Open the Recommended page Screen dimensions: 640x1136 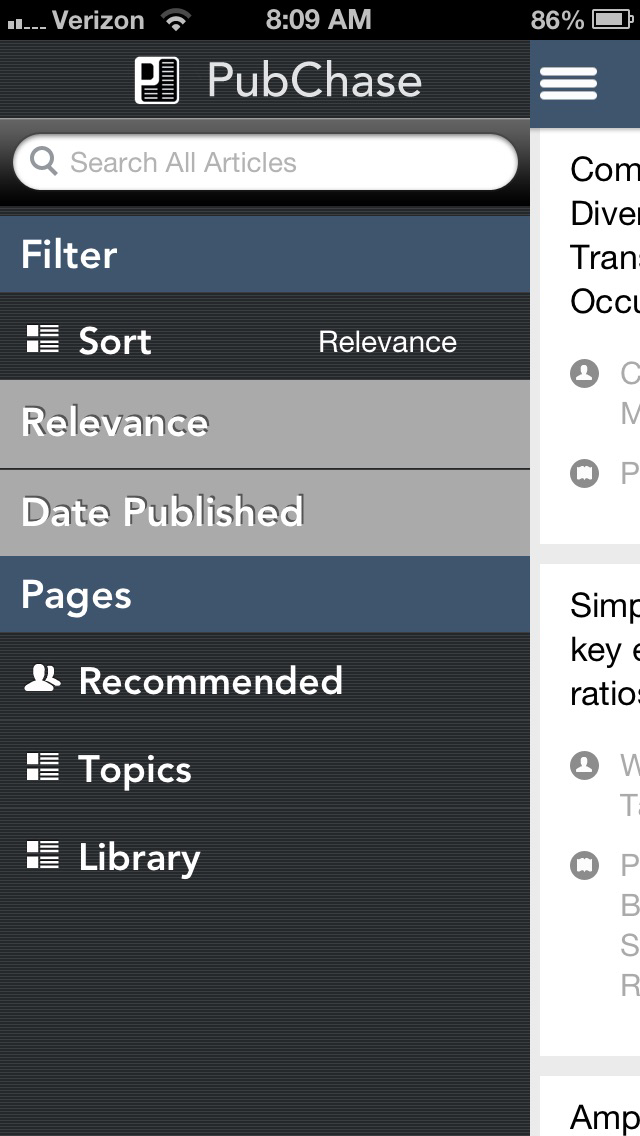(265, 681)
